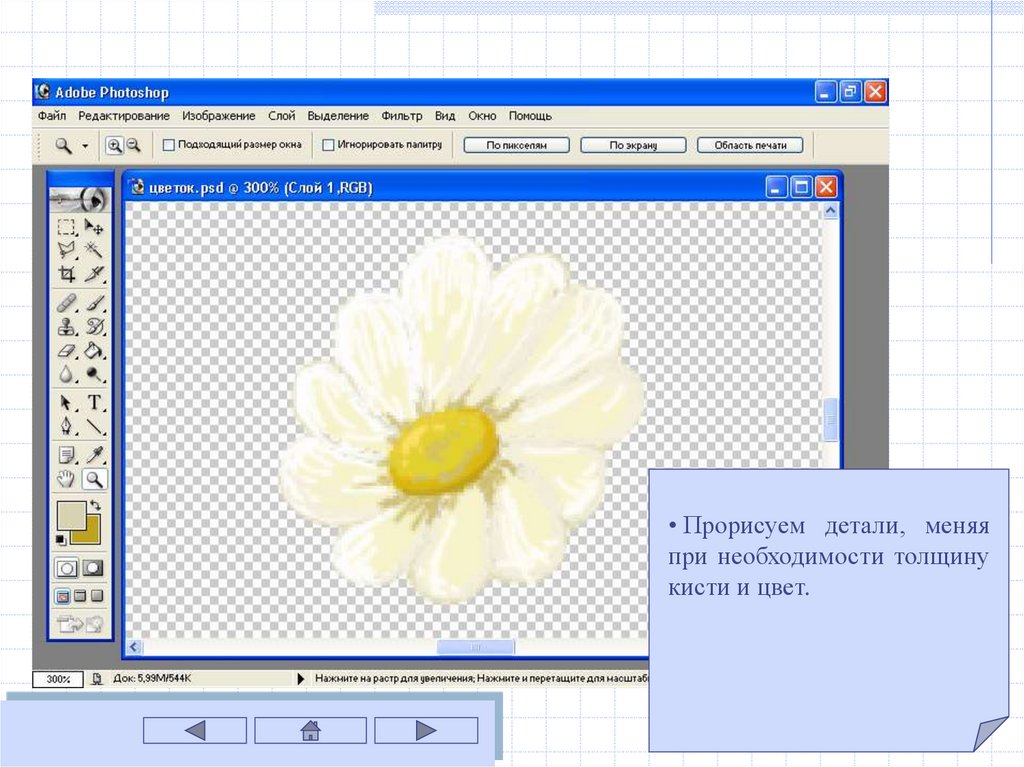
Task: Open the foreground color swatch
Action: [70, 515]
